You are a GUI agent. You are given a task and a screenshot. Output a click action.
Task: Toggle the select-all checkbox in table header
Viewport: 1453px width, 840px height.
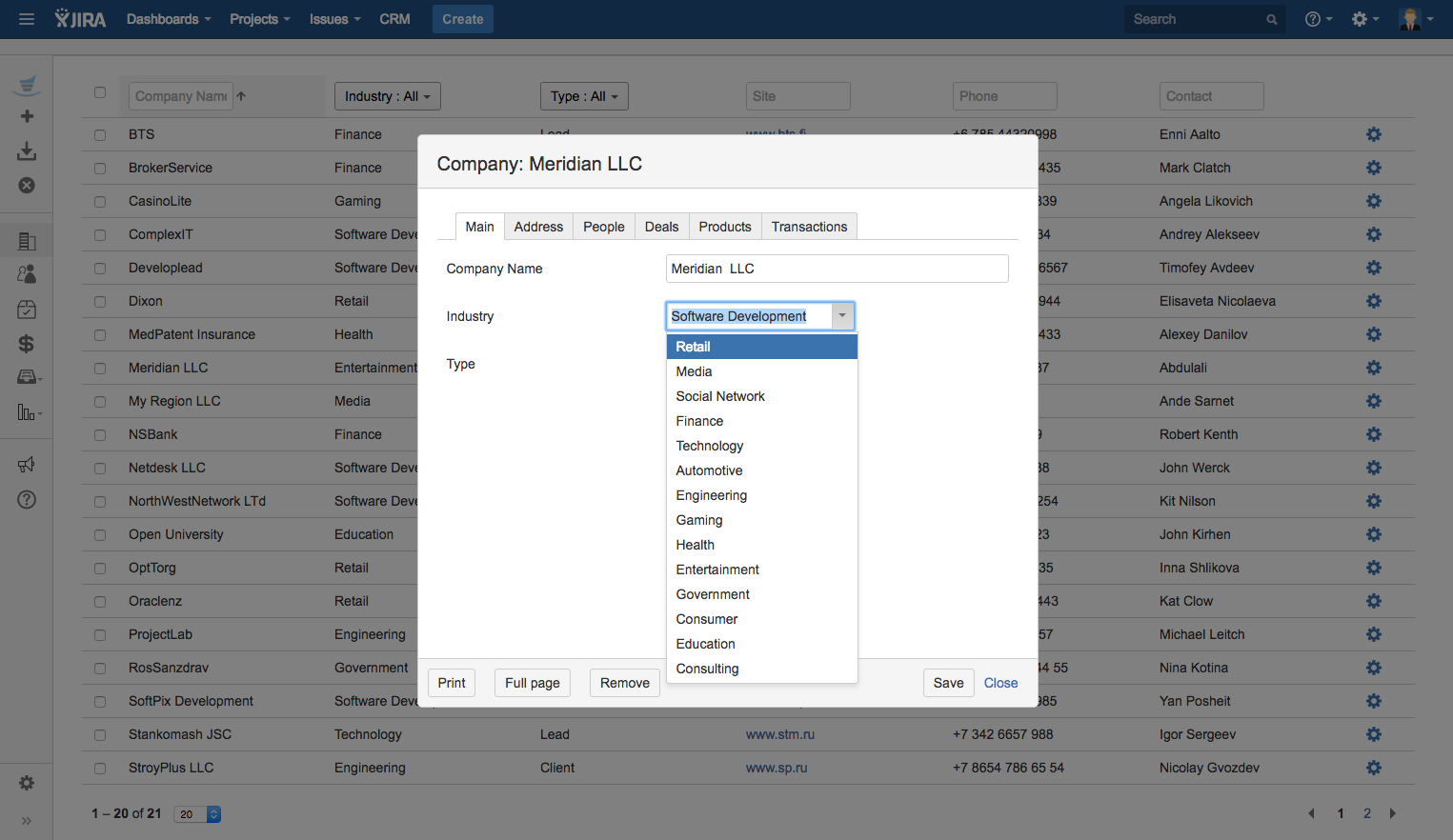(100, 92)
